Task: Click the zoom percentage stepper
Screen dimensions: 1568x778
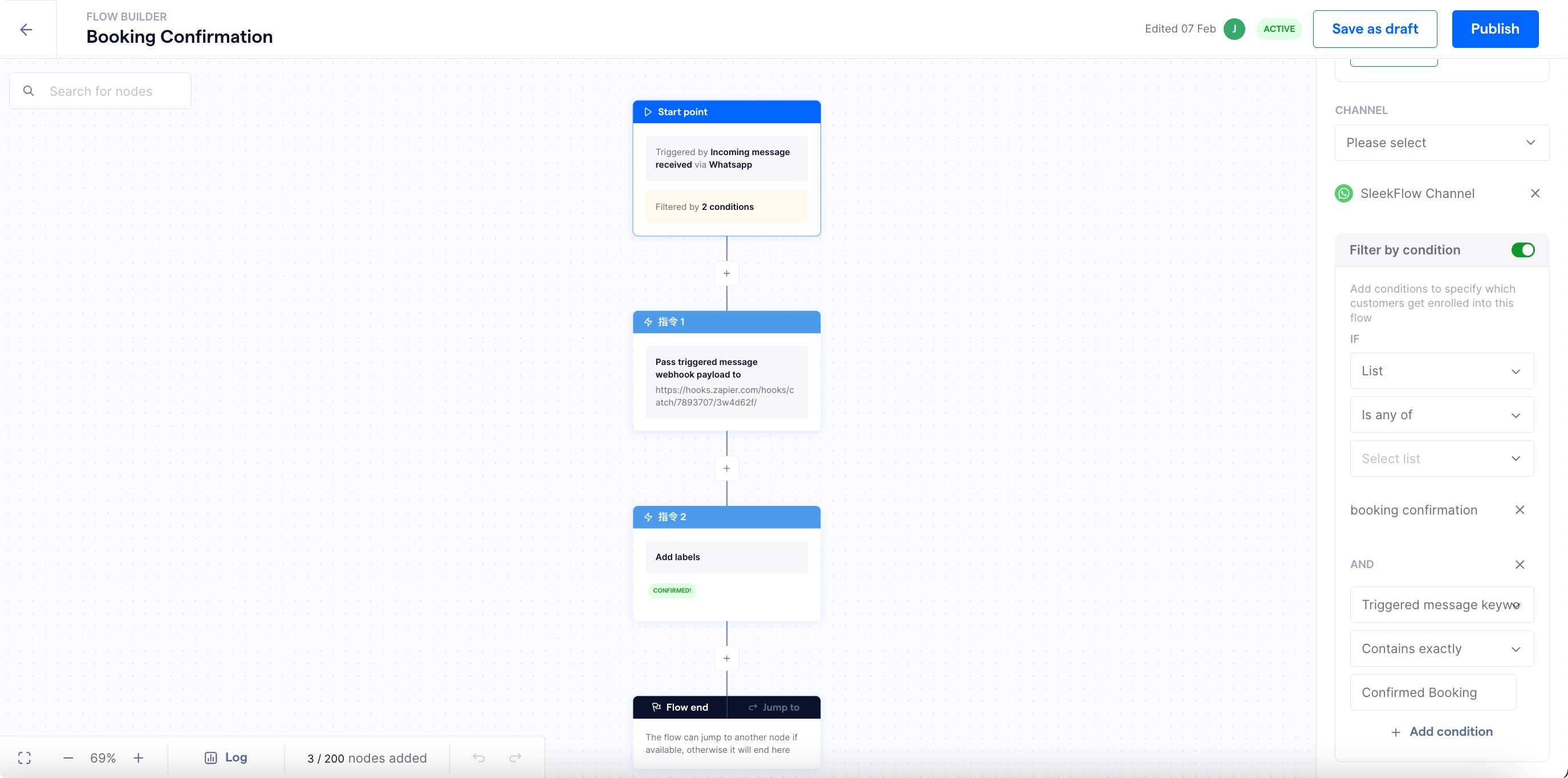Action: point(103,757)
